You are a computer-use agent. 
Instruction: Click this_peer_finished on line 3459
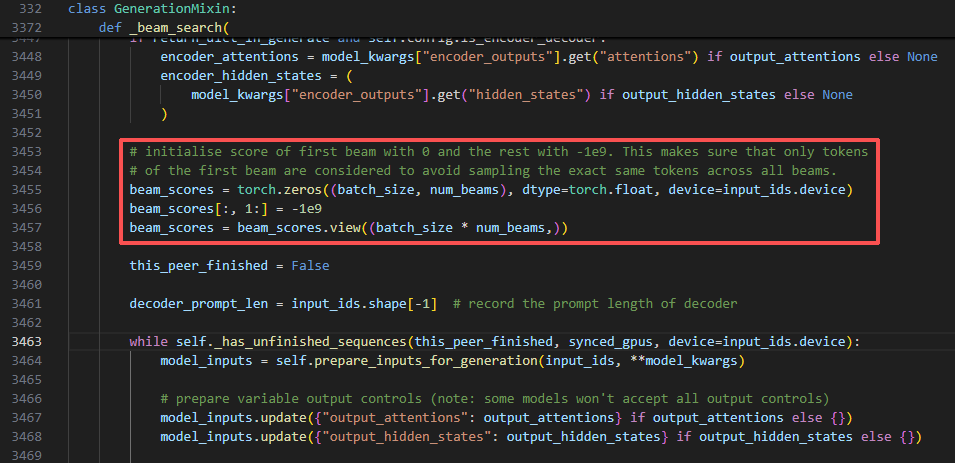199,265
